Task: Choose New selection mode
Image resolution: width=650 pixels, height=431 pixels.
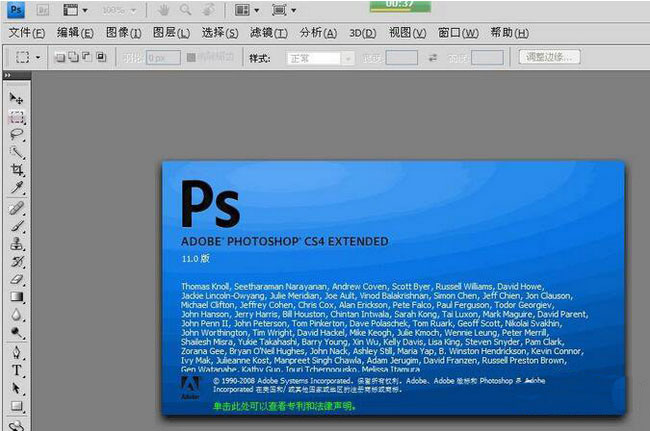Action: click(60, 57)
